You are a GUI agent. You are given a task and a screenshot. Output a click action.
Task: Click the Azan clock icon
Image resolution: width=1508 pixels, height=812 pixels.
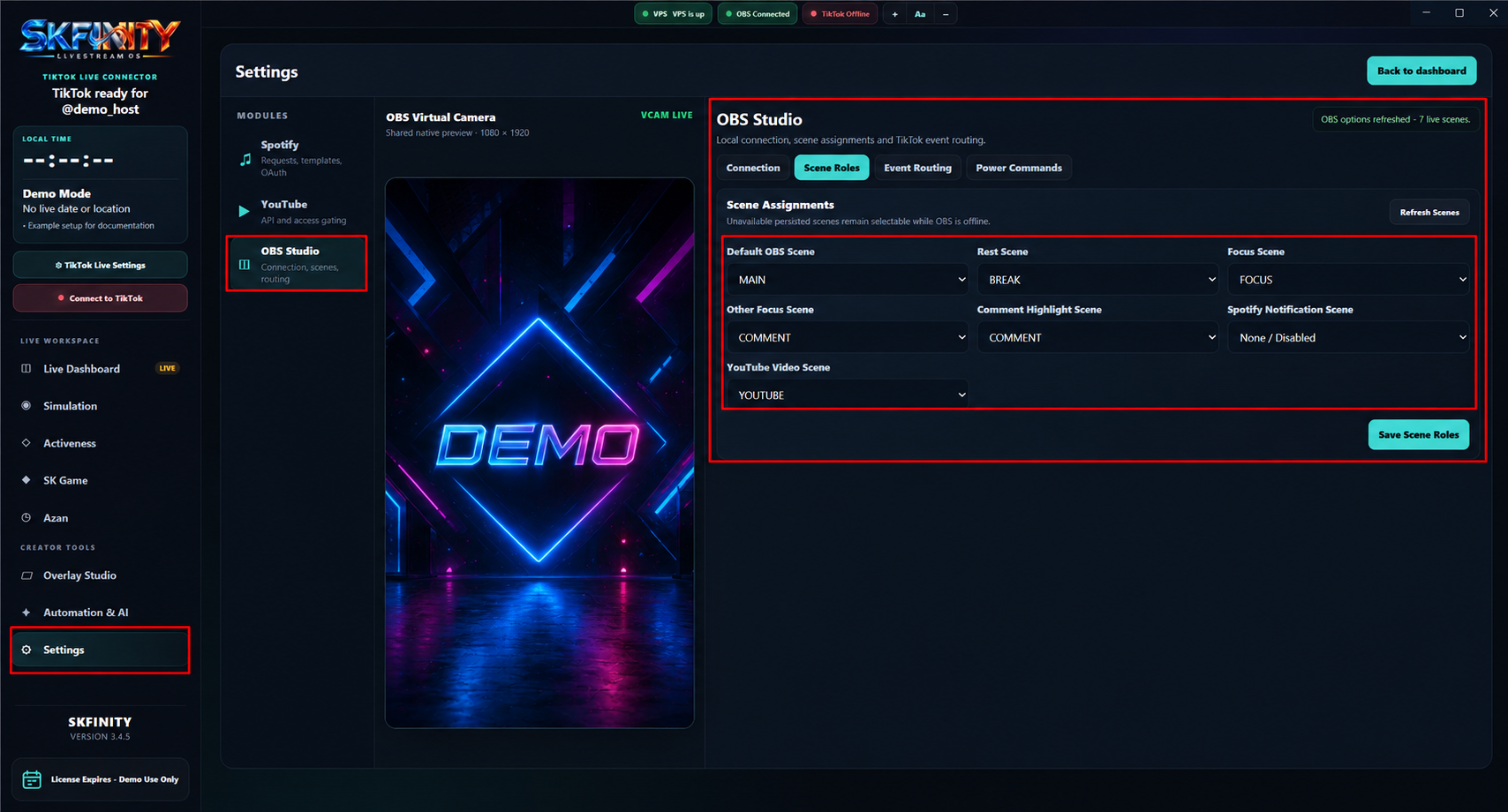point(26,517)
